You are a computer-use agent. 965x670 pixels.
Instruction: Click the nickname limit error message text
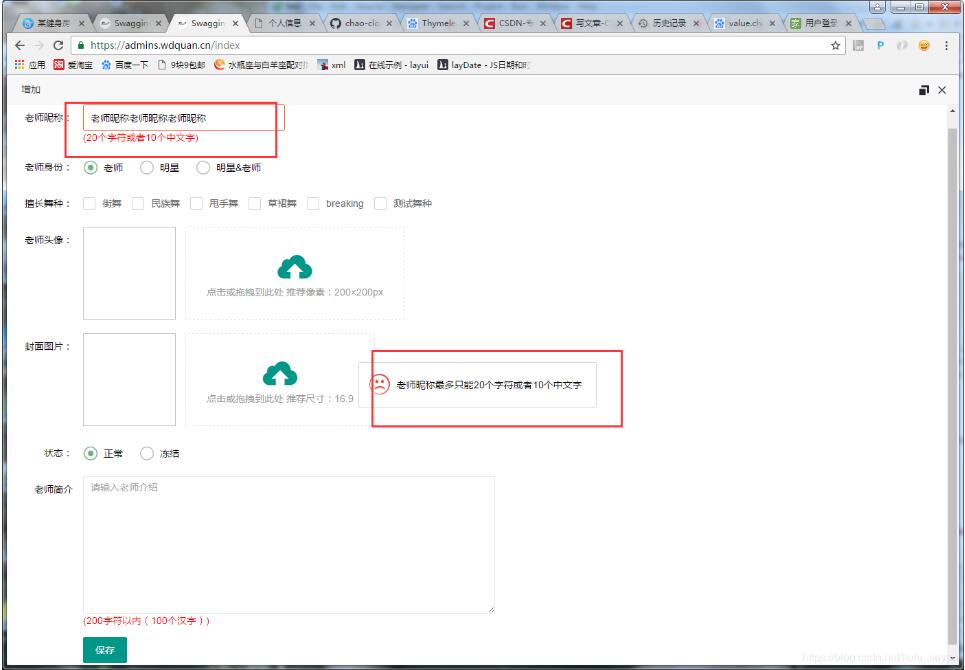click(489, 385)
